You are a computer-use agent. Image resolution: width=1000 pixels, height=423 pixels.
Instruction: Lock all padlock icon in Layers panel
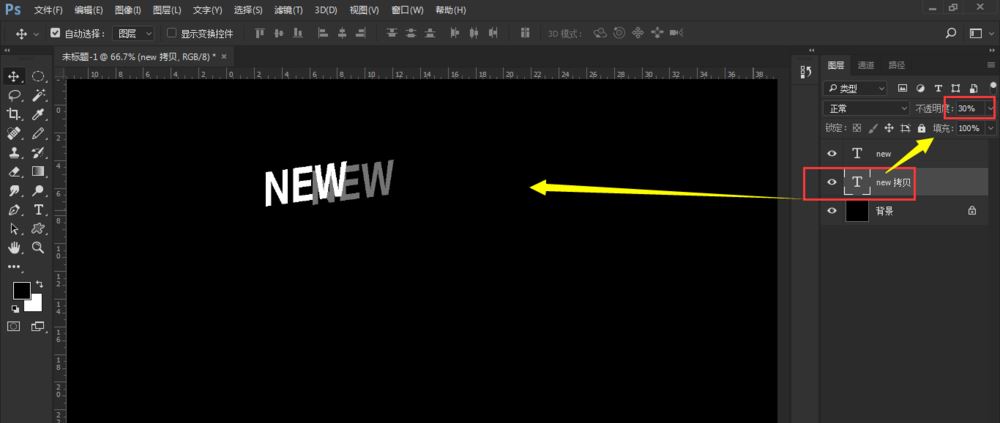coord(921,128)
